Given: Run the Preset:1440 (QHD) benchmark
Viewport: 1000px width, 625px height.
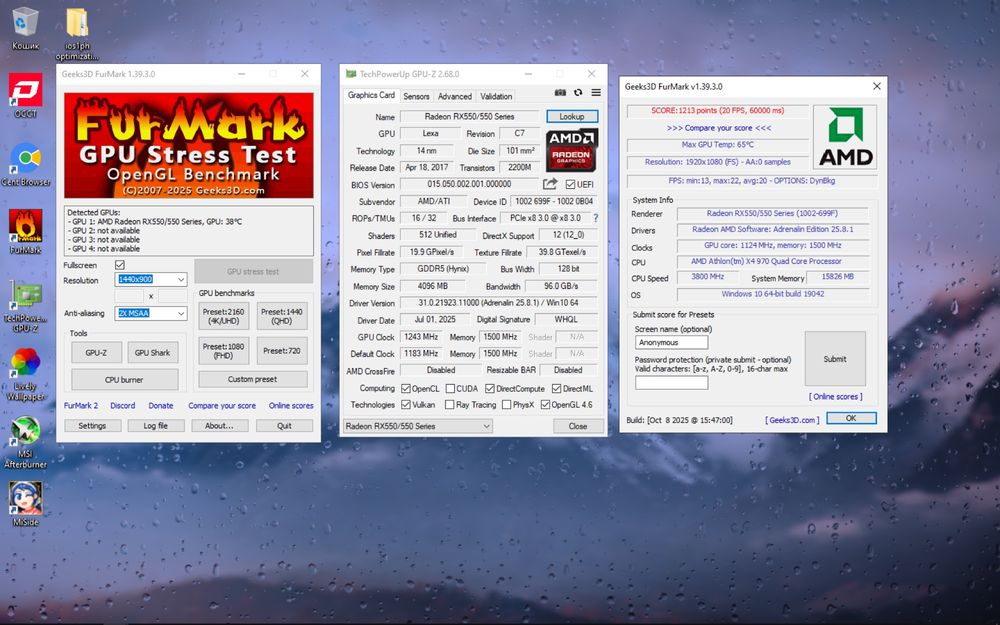Looking at the screenshot, I should pos(282,316).
